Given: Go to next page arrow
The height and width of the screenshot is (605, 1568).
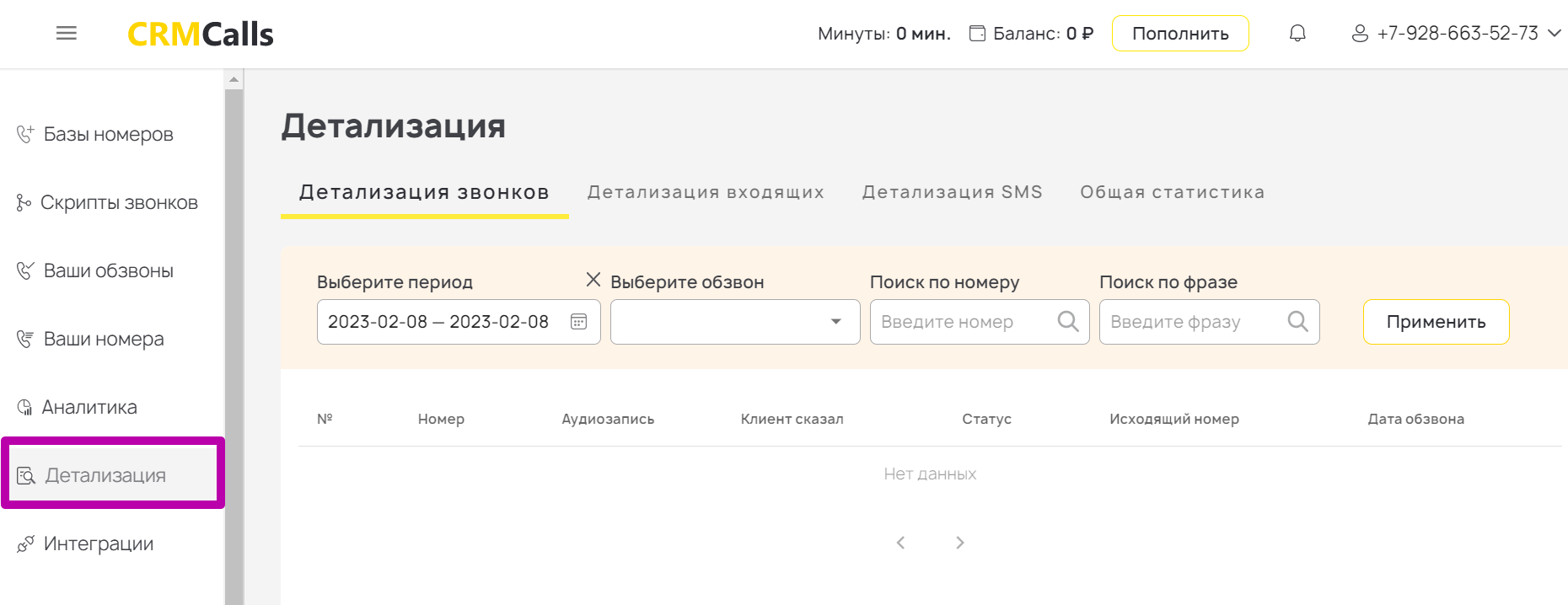Looking at the screenshot, I should point(959,543).
